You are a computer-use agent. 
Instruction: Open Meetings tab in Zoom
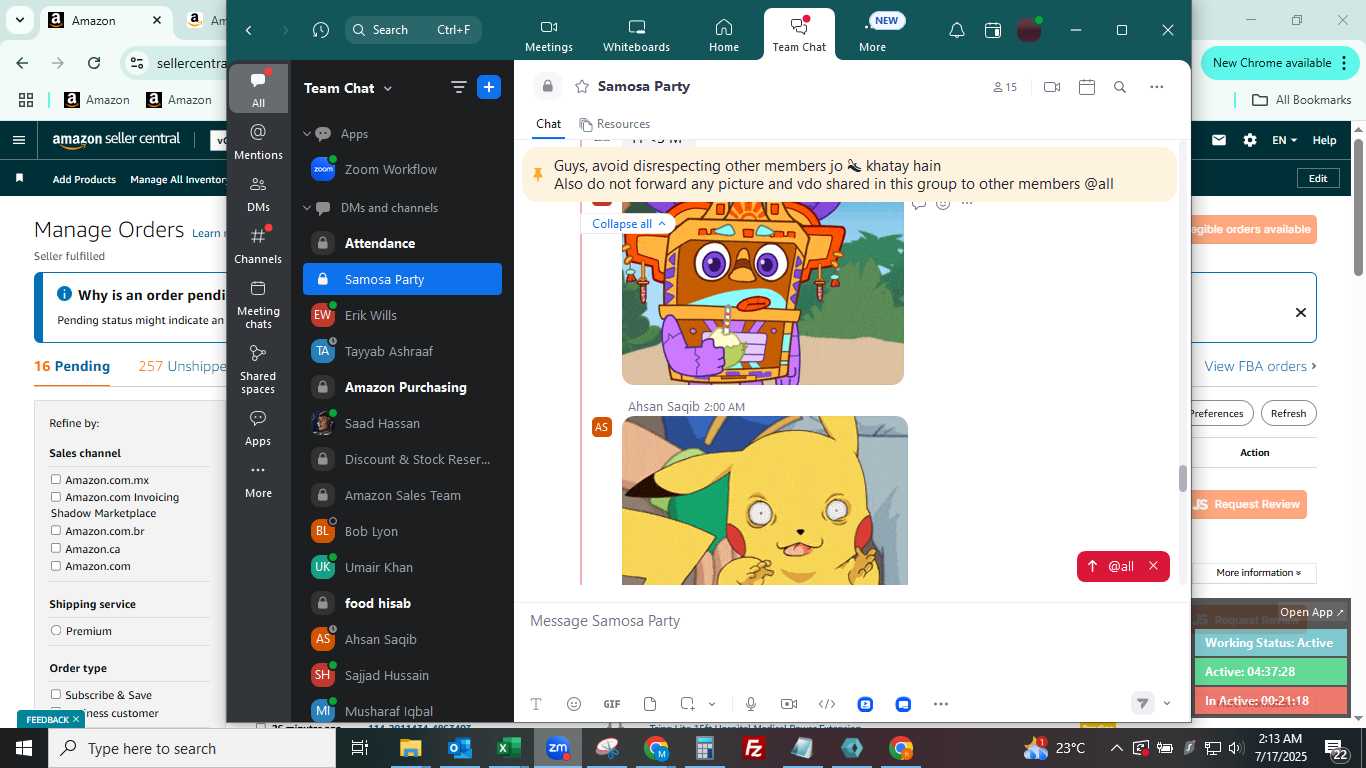coord(549,35)
